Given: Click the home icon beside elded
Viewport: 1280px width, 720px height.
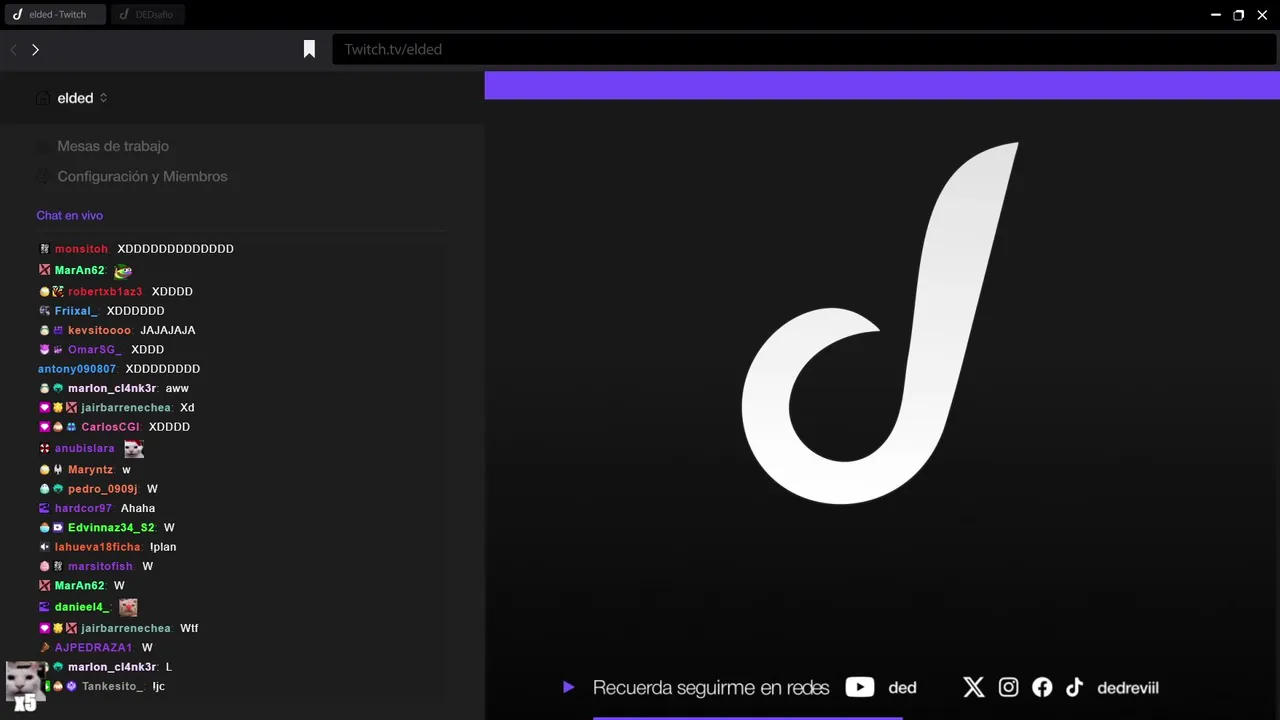Looking at the screenshot, I should coord(42,98).
